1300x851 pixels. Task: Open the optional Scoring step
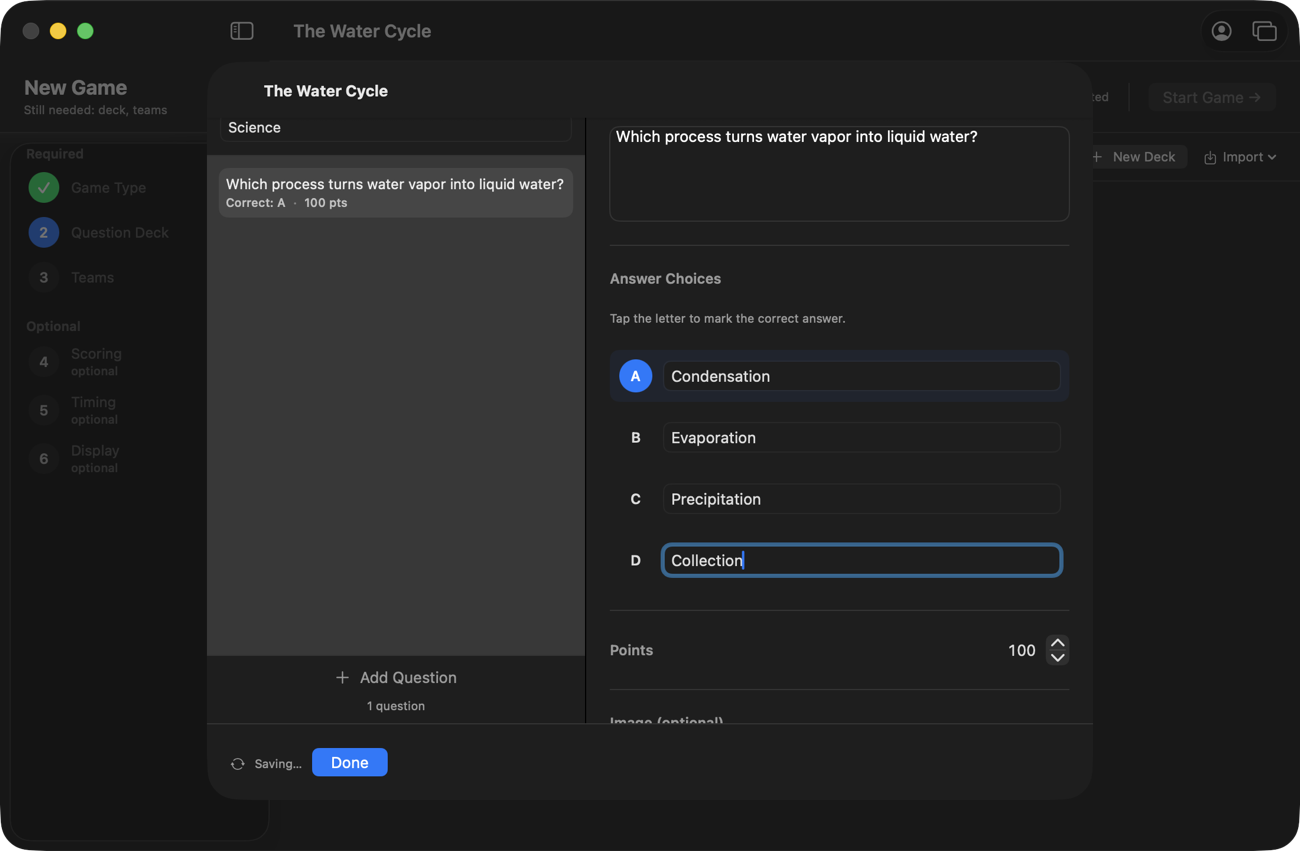(76, 362)
